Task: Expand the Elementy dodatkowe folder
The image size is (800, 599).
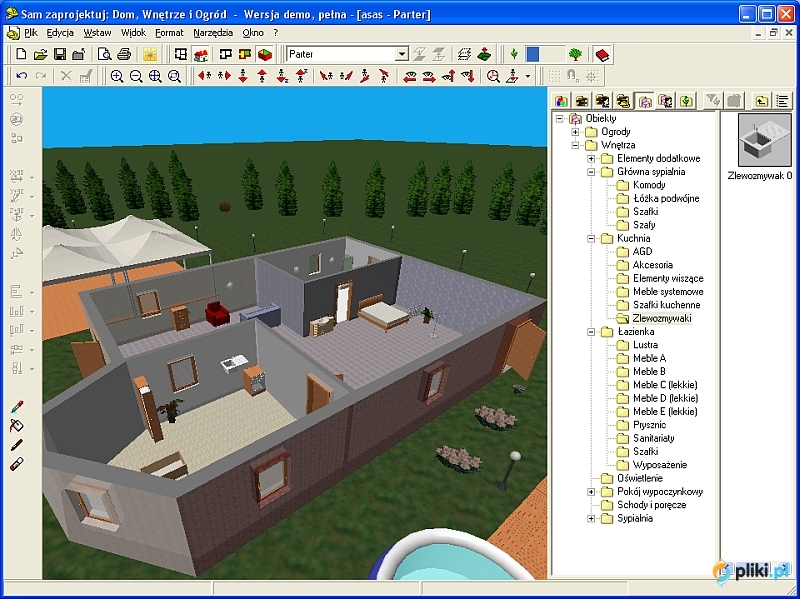Action: click(591, 159)
